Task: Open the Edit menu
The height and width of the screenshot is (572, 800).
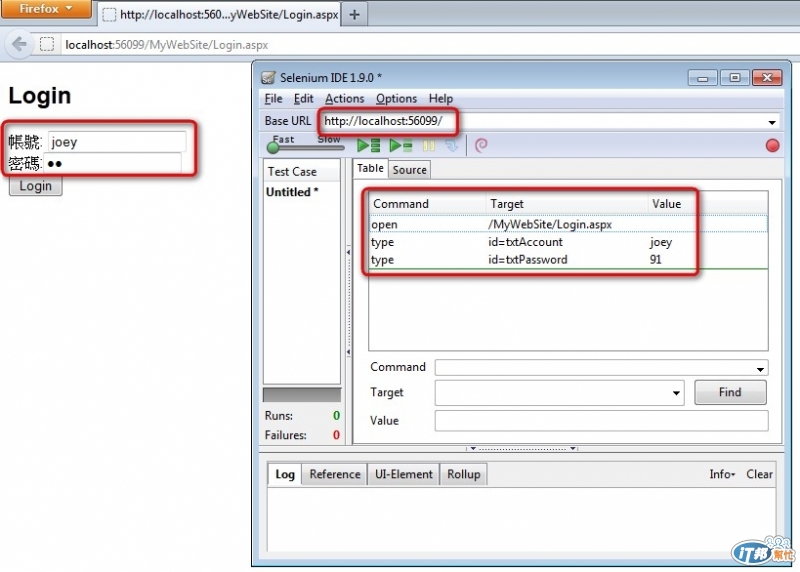Action: click(304, 98)
